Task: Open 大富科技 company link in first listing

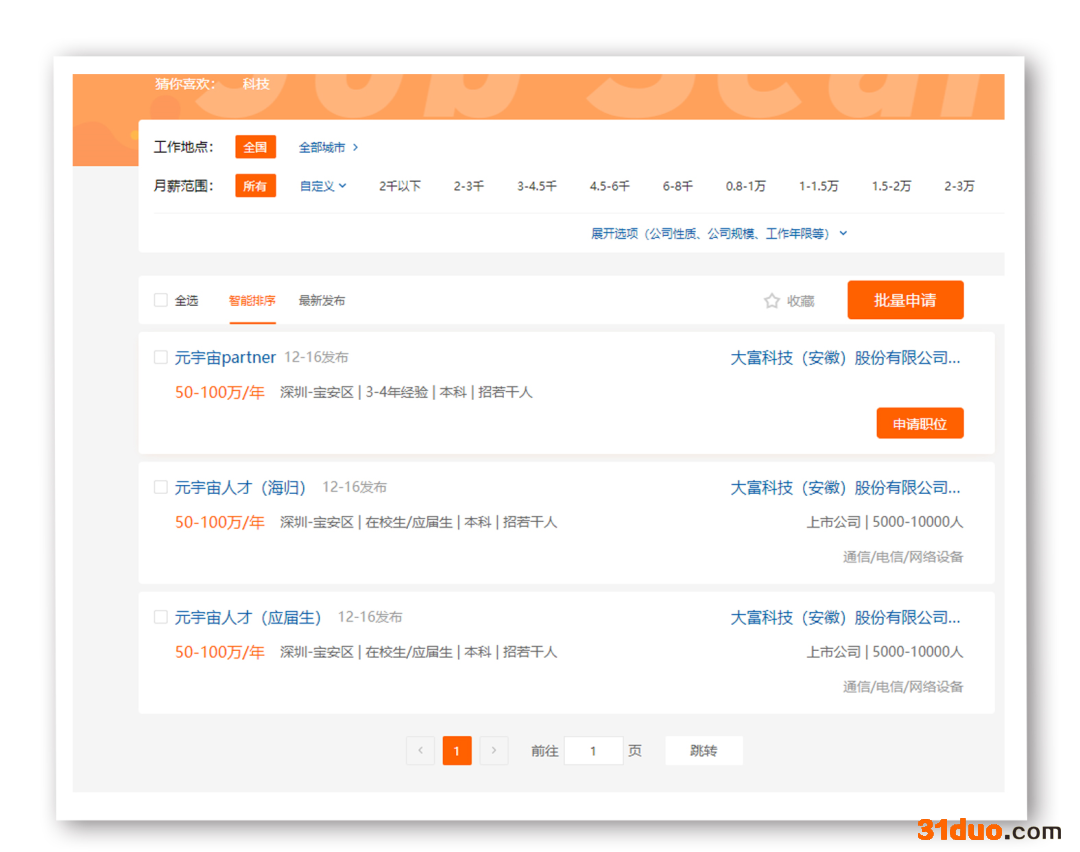Action: pyautogui.click(x=845, y=357)
